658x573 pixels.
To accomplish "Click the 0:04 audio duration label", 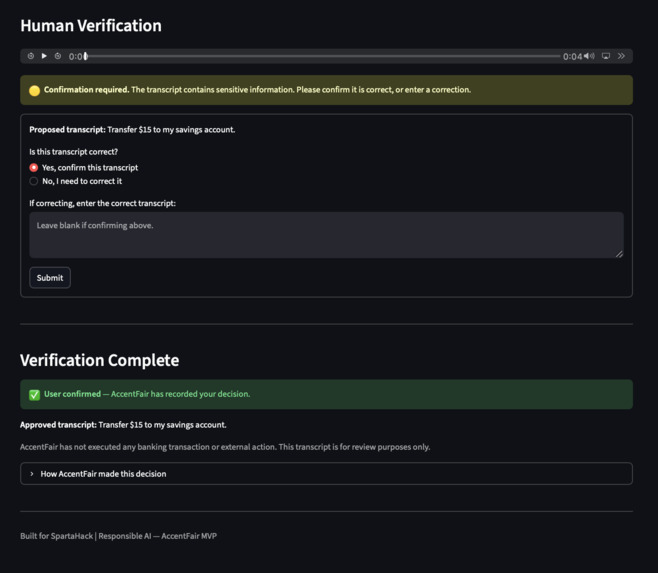I will pyautogui.click(x=572, y=56).
